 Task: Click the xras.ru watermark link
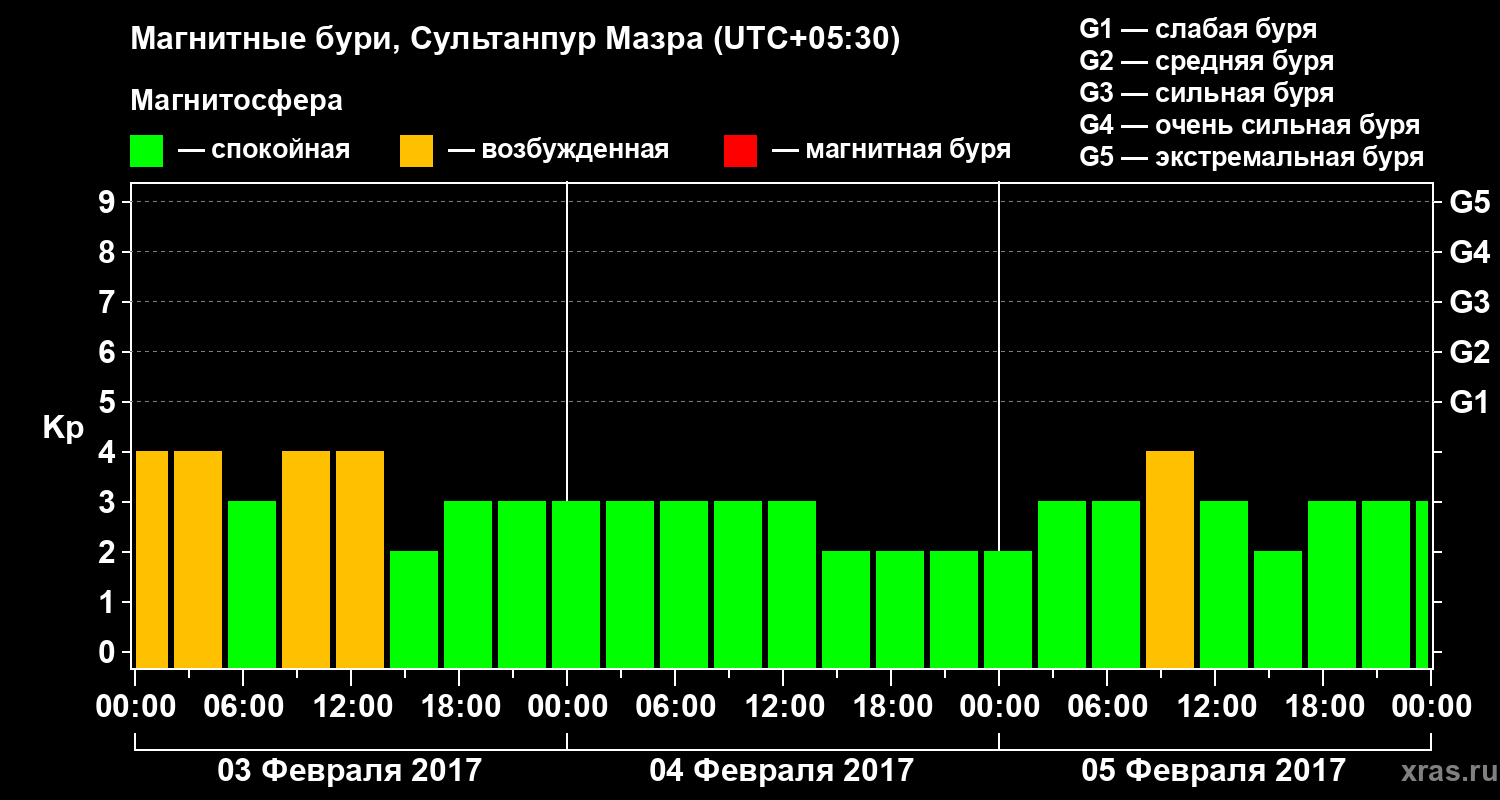pyautogui.click(x=1444, y=771)
